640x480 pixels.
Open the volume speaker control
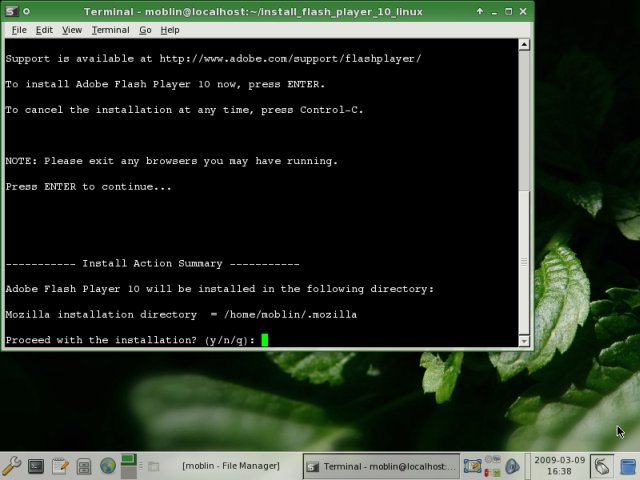512,466
